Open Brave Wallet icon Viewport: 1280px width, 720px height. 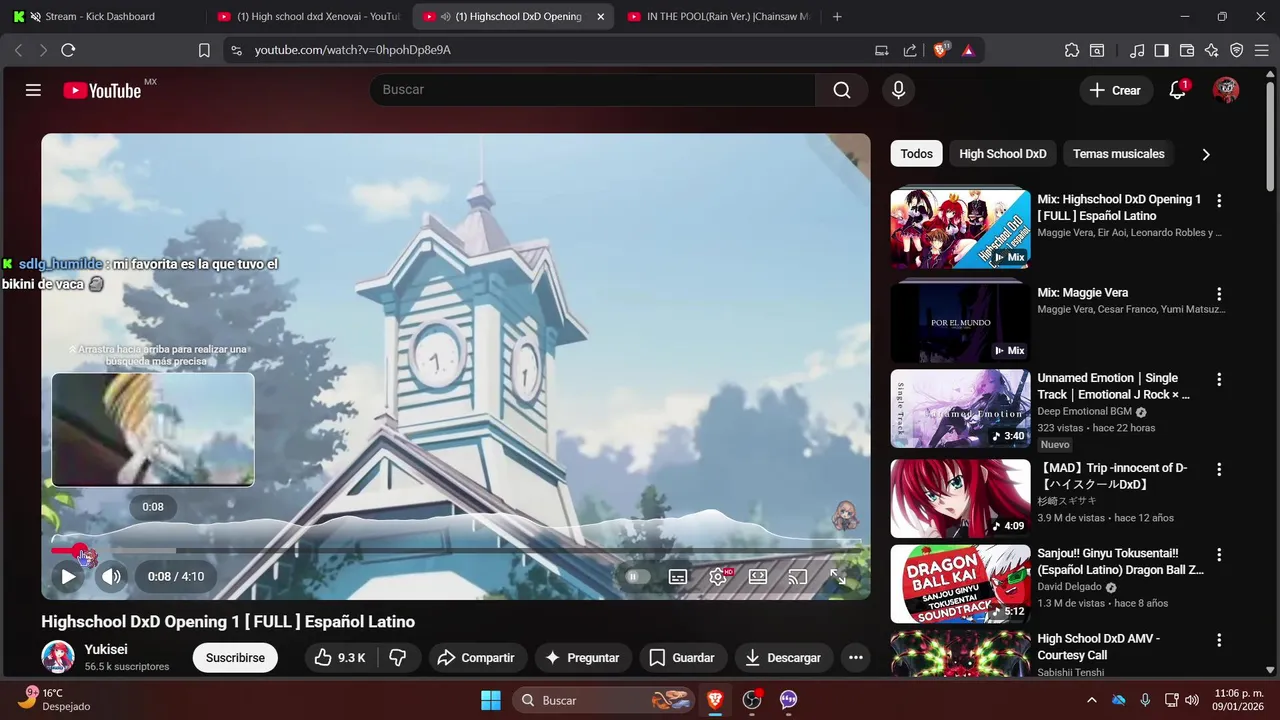(1187, 50)
